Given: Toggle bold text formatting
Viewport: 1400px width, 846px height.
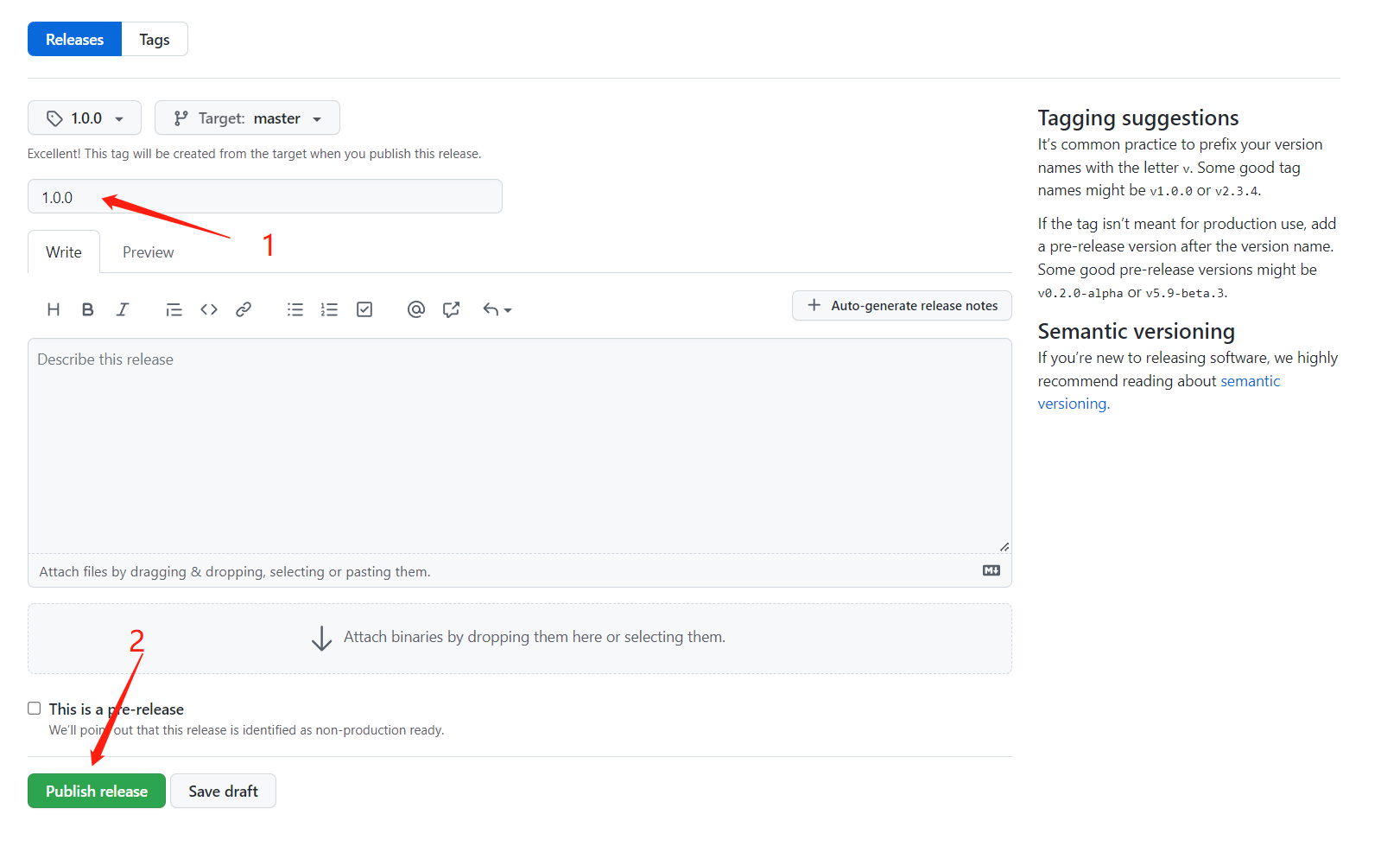Looking at the screenshot, I should pyautogui.click(x=87, y=309).
